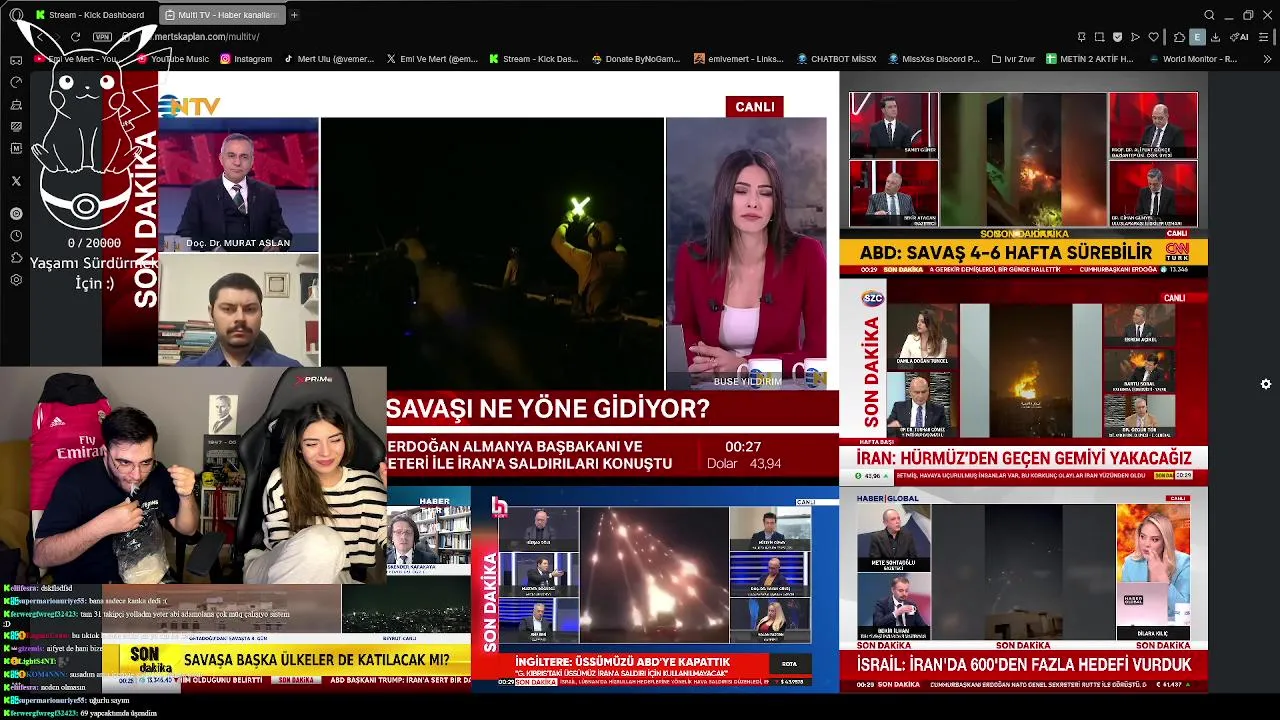Open the CHATBOT MİSSX bookmark
The image size is (1280, 720).
836,59
